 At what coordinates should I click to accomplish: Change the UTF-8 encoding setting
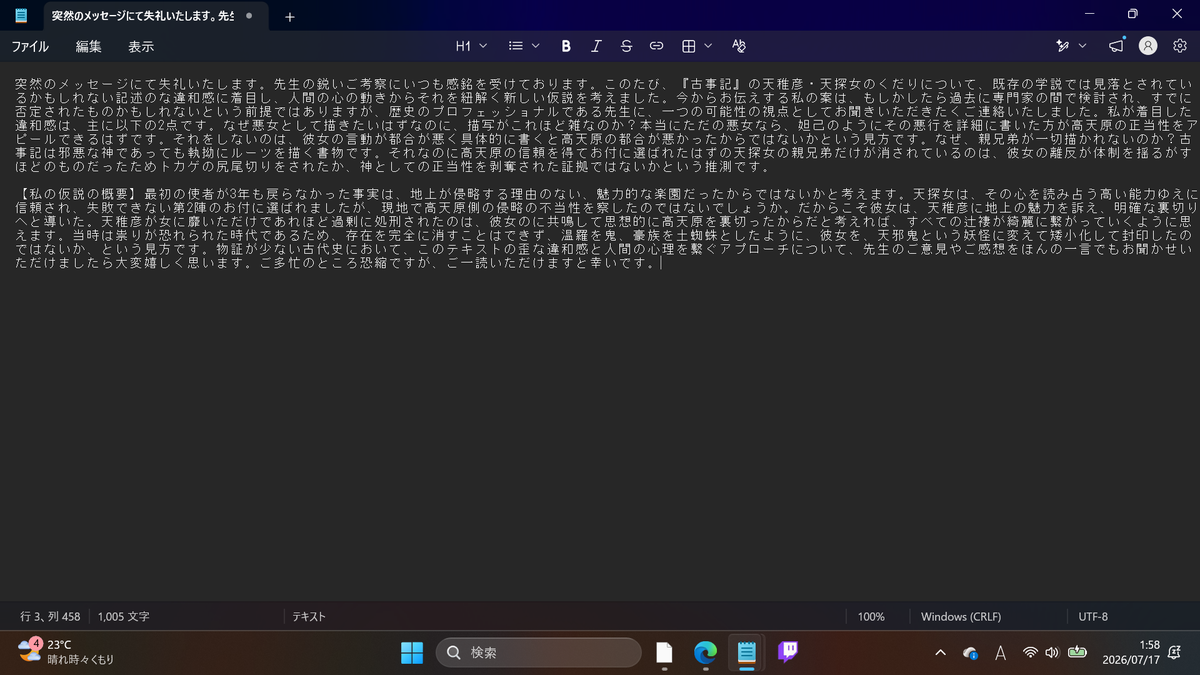click(1093, 617)
